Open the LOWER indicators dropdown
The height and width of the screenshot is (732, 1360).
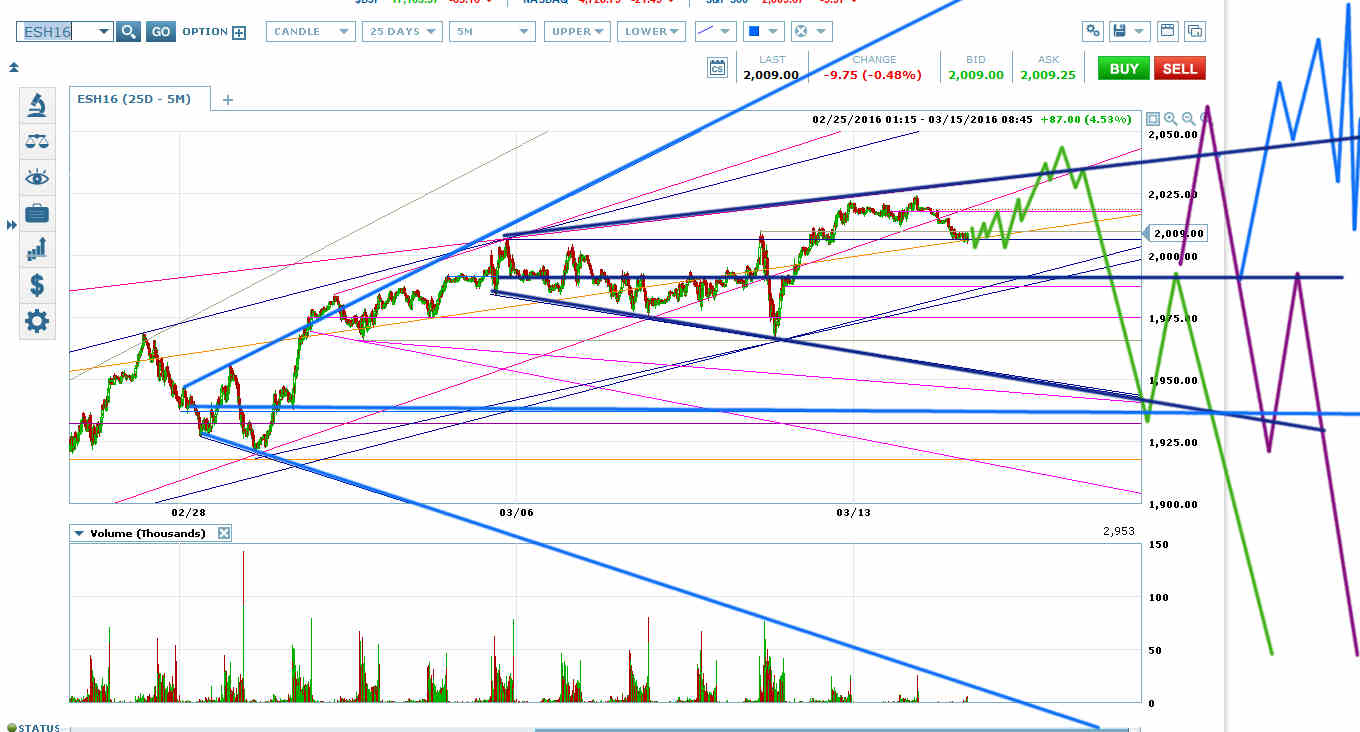(x=651, y=32)
